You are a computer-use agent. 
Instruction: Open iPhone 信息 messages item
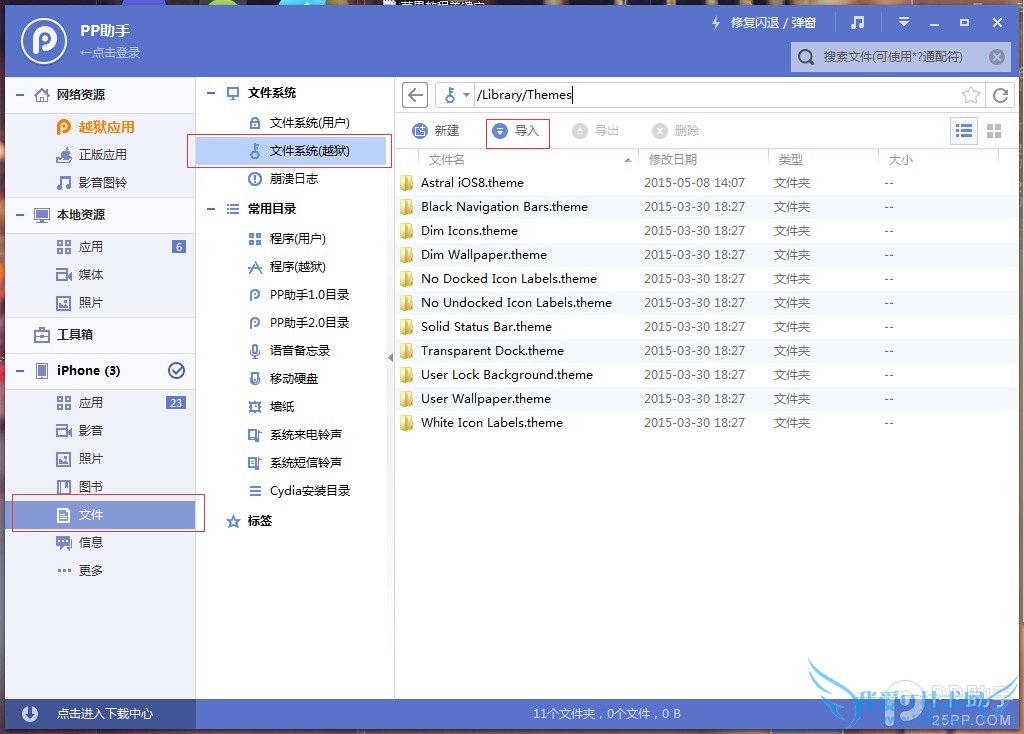click(100, 543)
